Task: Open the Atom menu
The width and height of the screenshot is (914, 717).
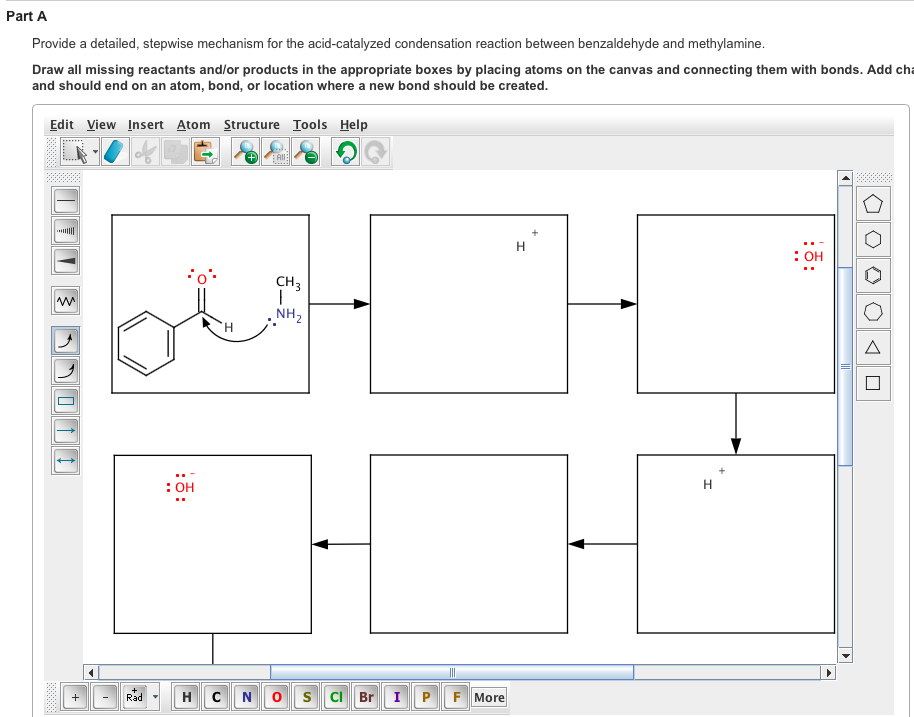Action: (x=193, y=124)
